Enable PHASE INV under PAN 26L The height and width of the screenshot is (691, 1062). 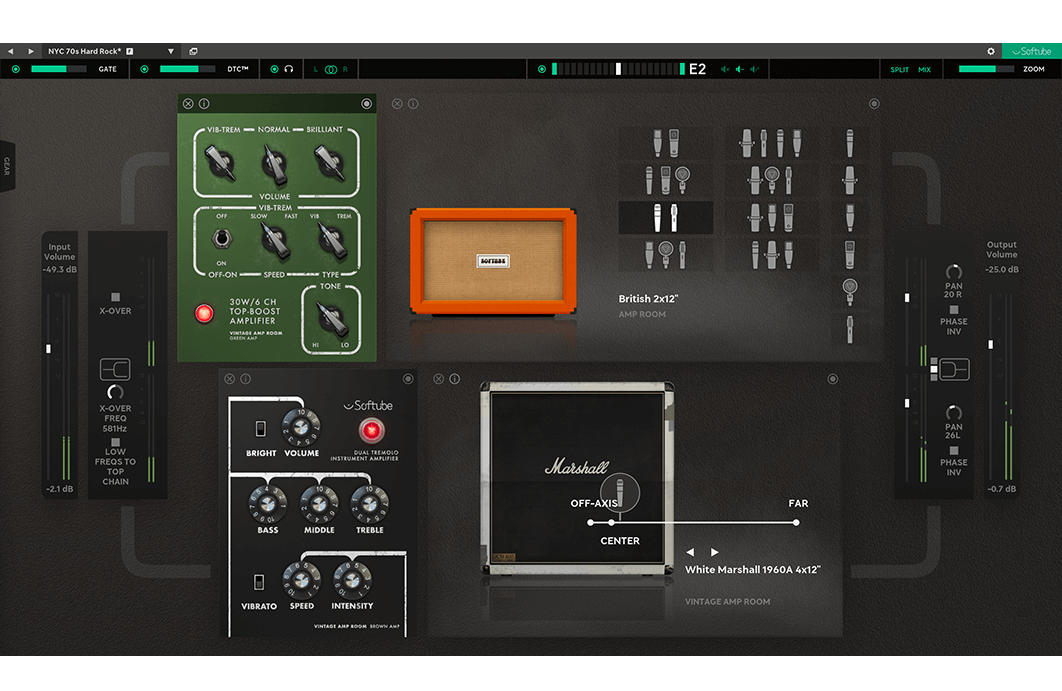(x=954, y=451)
